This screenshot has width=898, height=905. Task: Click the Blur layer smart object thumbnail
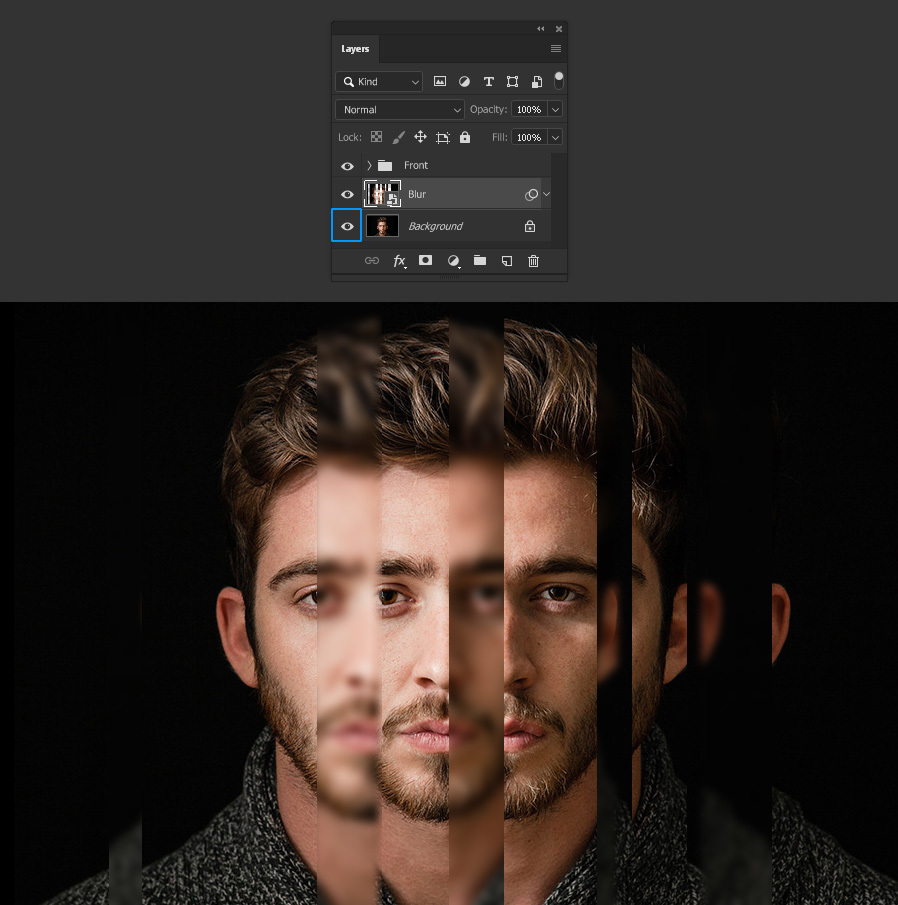[x=382, y=193]
